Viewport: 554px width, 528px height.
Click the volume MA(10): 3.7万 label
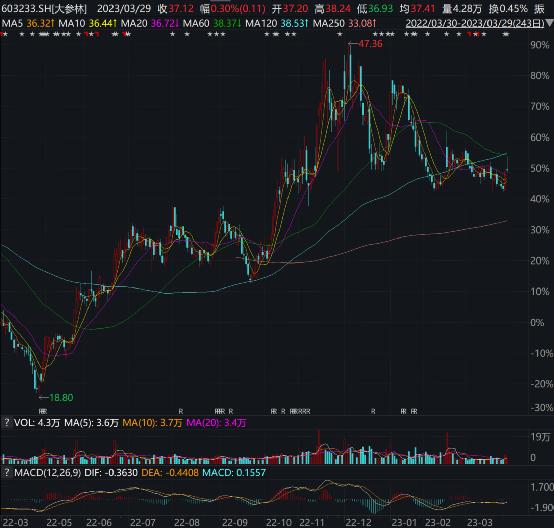pyautogui.click(x=152, y=423)
